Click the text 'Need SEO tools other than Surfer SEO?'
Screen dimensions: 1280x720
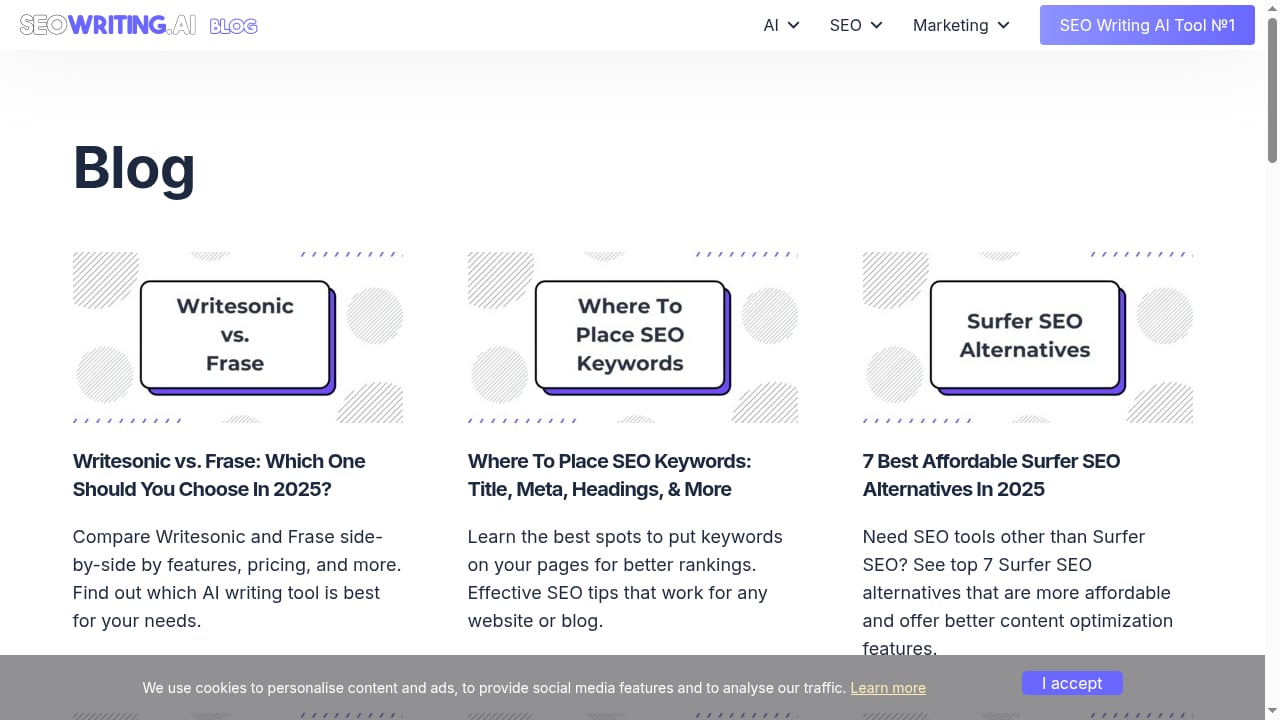click(1004, 551)
